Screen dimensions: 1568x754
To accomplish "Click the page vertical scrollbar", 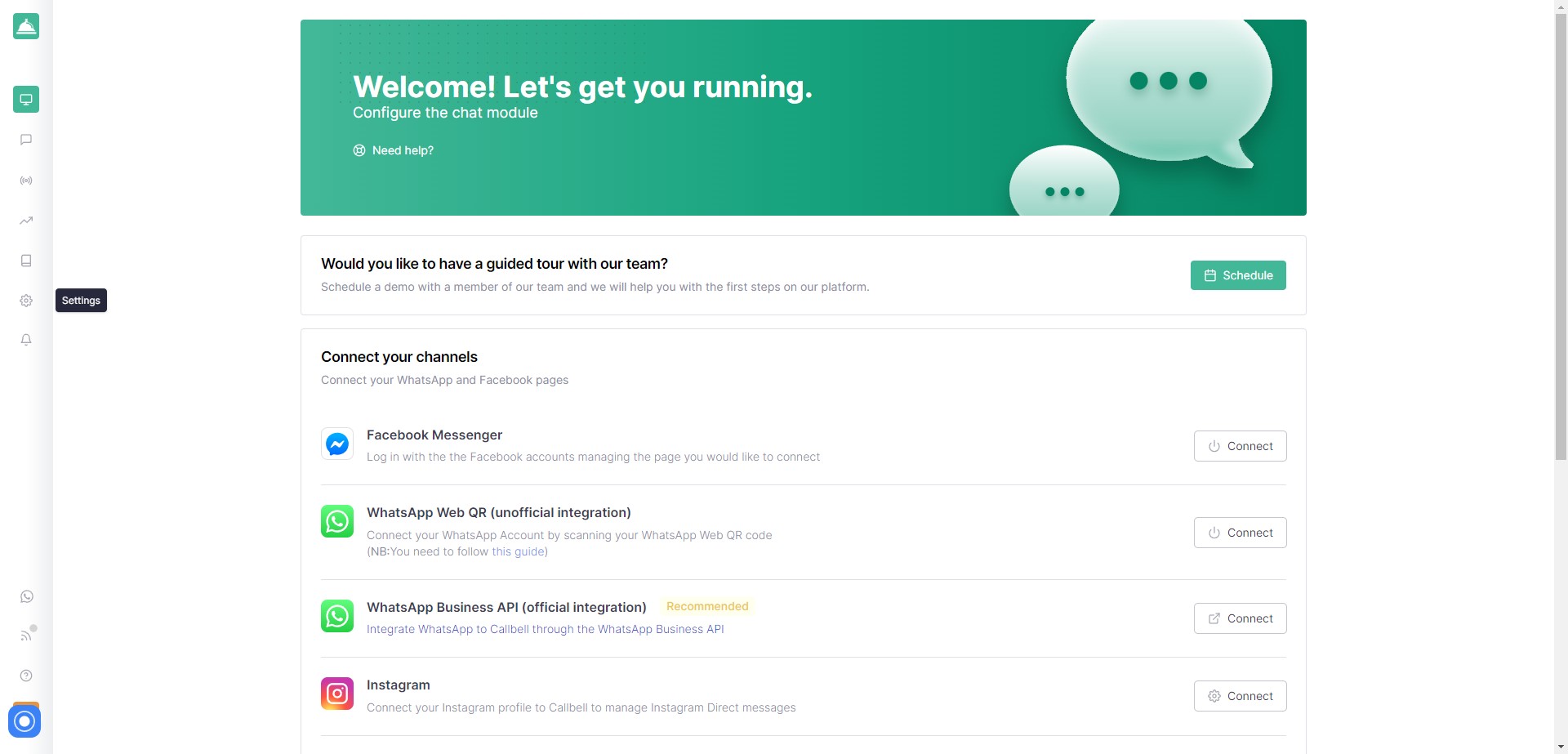I will (1561, 237).
